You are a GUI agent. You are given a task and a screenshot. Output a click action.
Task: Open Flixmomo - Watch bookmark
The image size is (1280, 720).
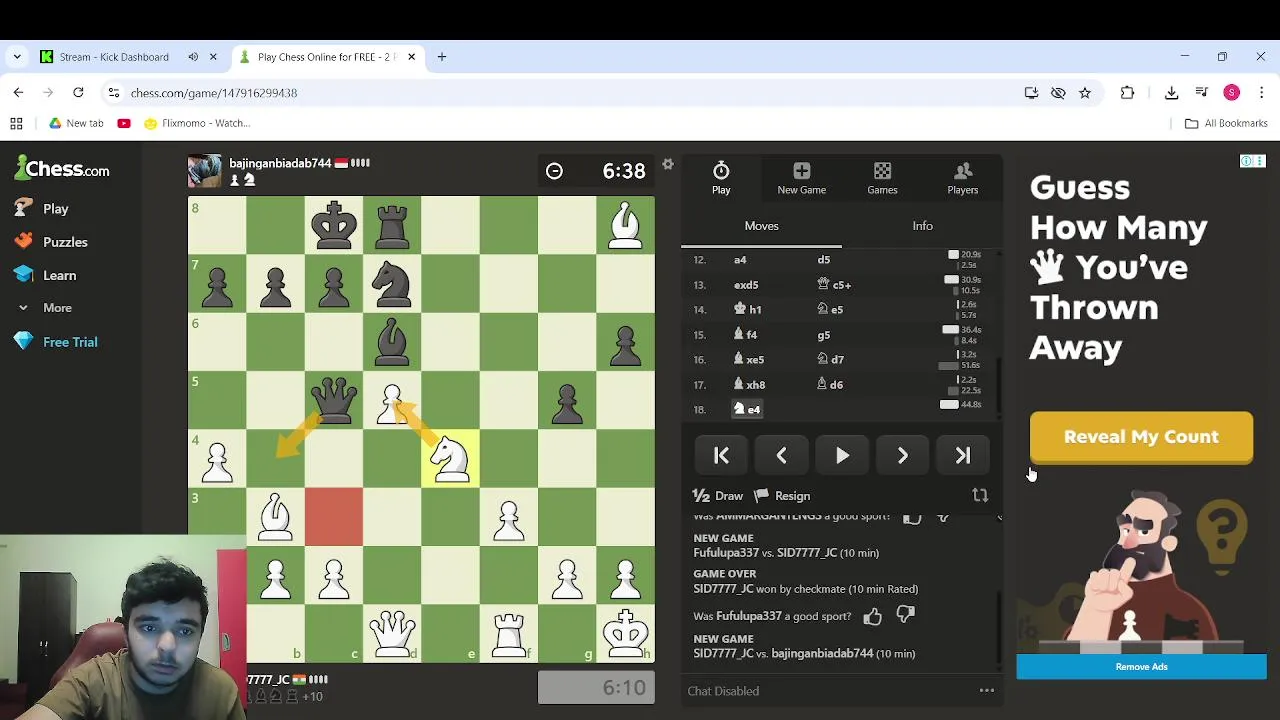197,123
